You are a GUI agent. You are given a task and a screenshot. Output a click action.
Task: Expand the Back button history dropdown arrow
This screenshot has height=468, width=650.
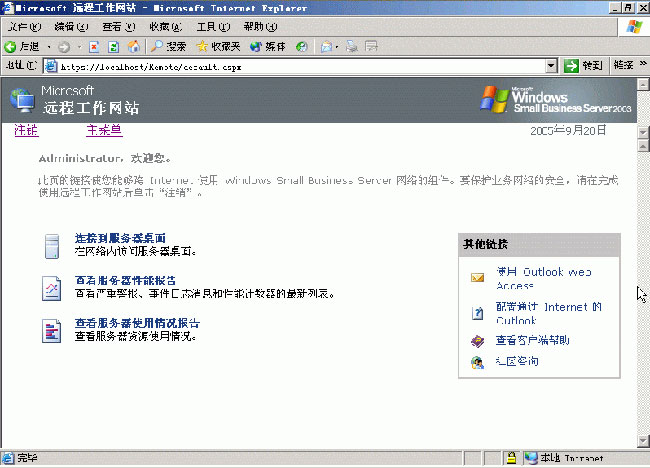49,47
